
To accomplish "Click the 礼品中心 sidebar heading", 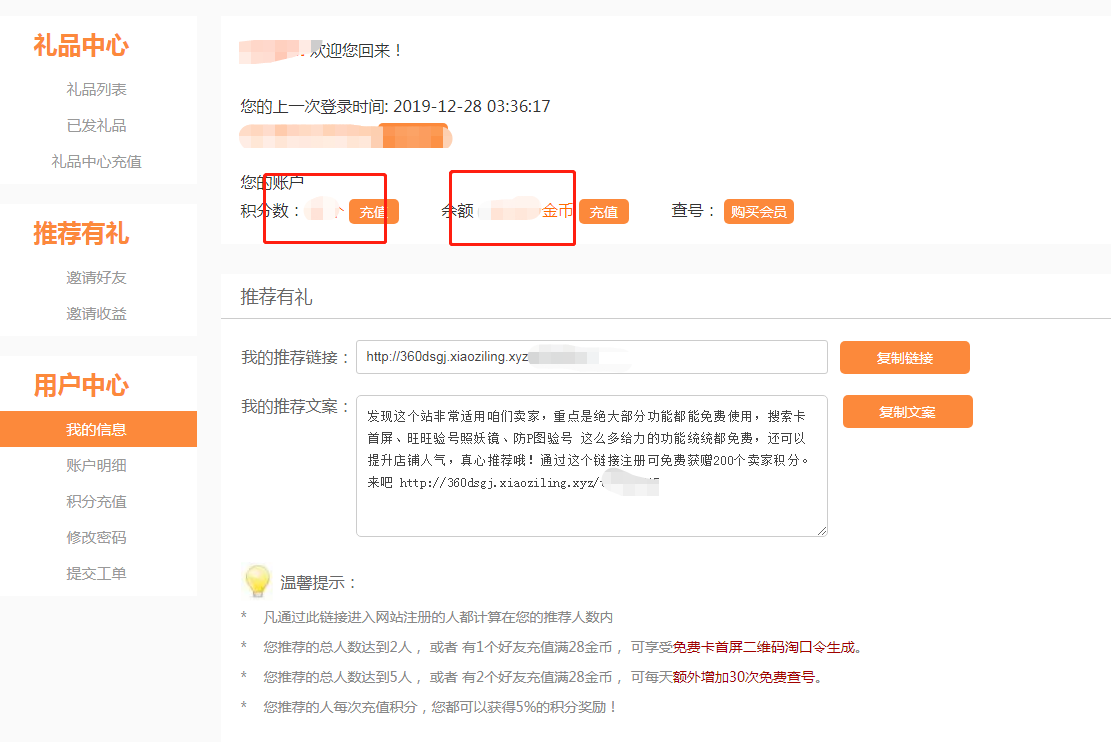I will [x=81, y=46].
